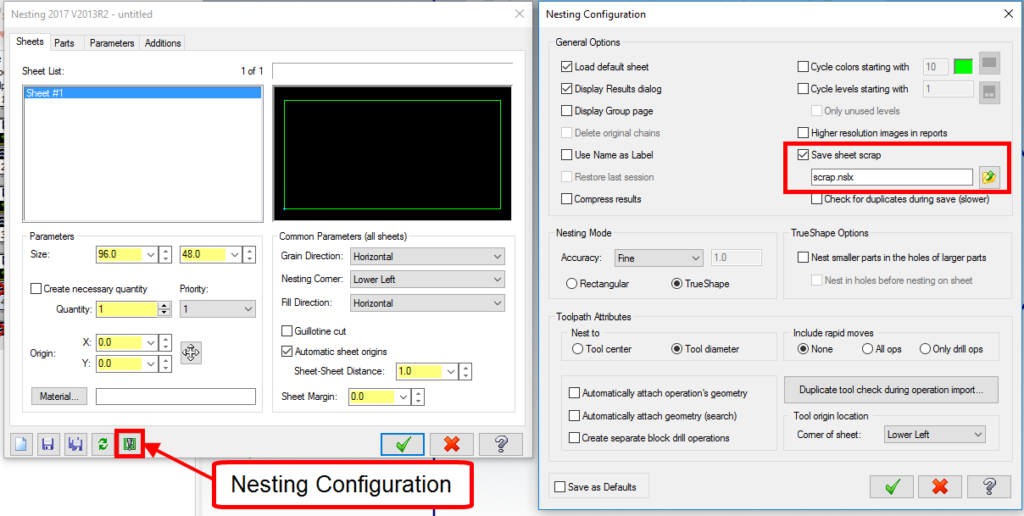This screenshot has height=516, width=1024.
Task: Select the Sheets tab
Action: coord(29,42)
